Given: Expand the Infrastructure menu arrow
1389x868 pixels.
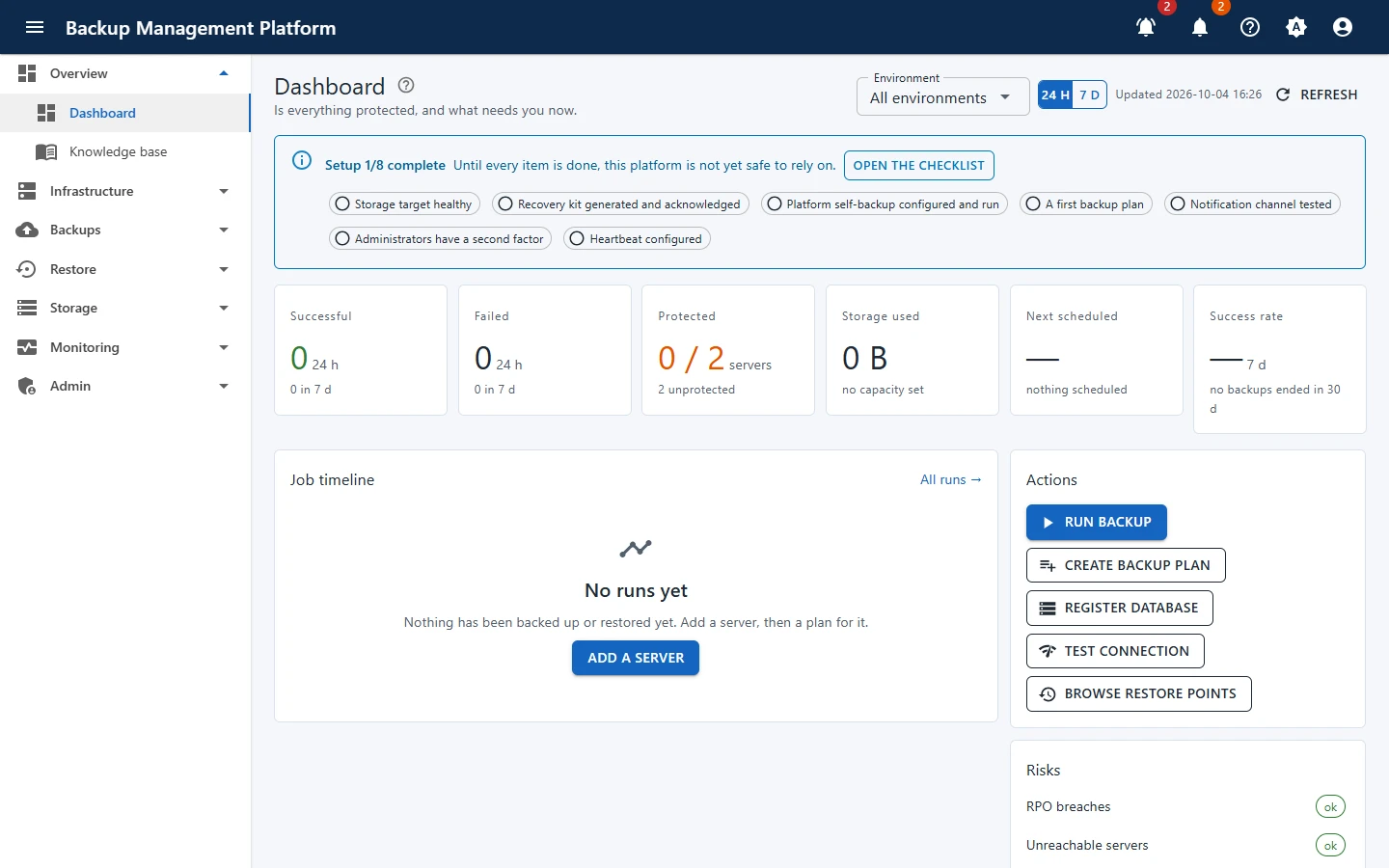Looking at the screenshot, I should tap(224, 191).
